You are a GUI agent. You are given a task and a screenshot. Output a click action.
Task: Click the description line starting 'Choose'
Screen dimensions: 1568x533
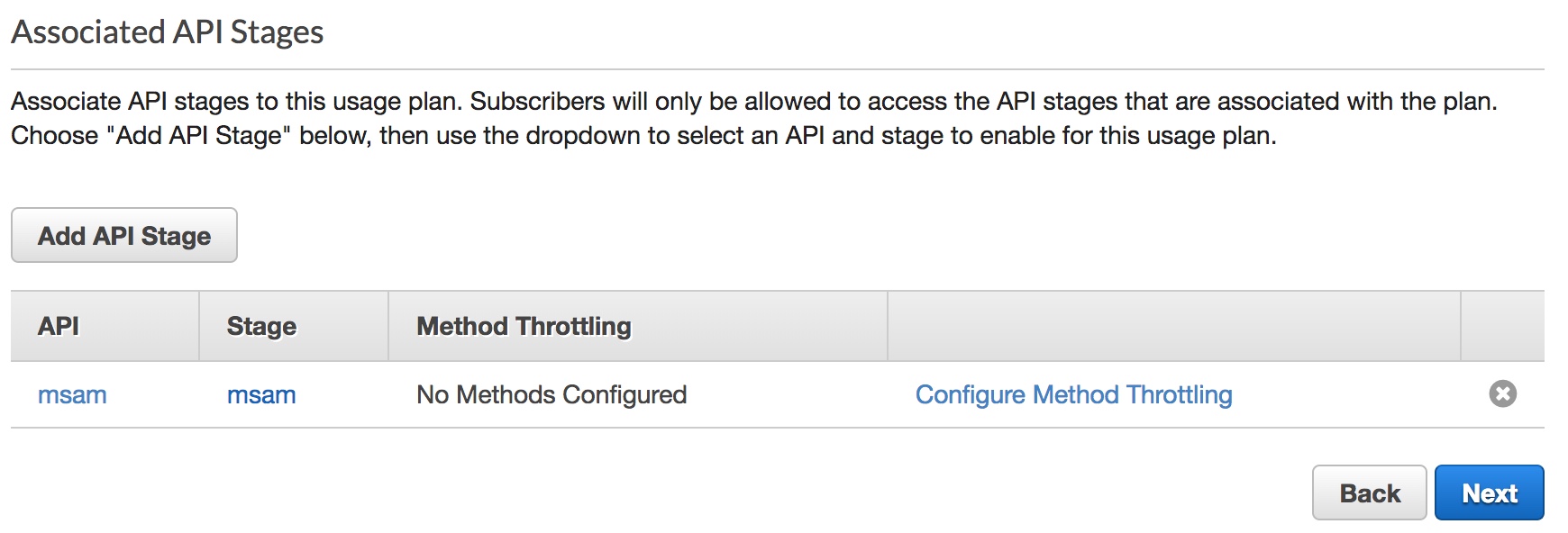click(x=643, y=136)
